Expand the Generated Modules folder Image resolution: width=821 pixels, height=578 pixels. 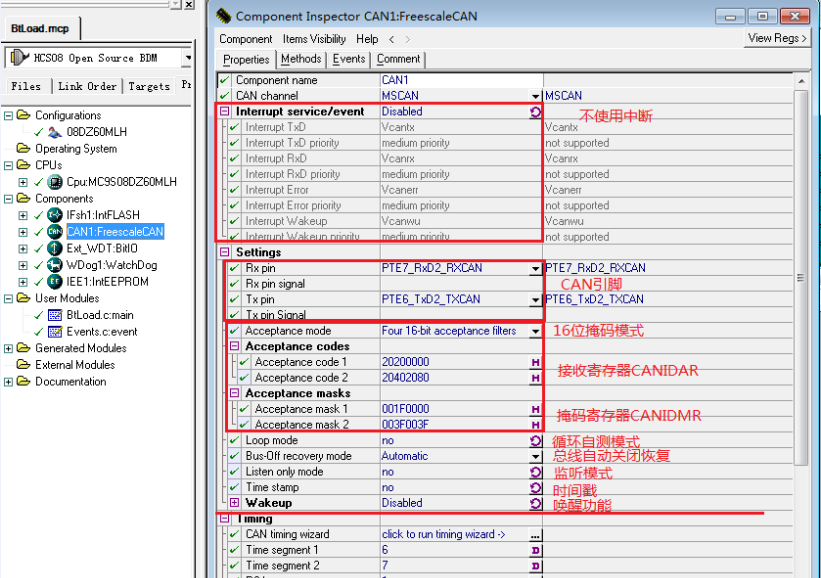[x=8, y=348]
